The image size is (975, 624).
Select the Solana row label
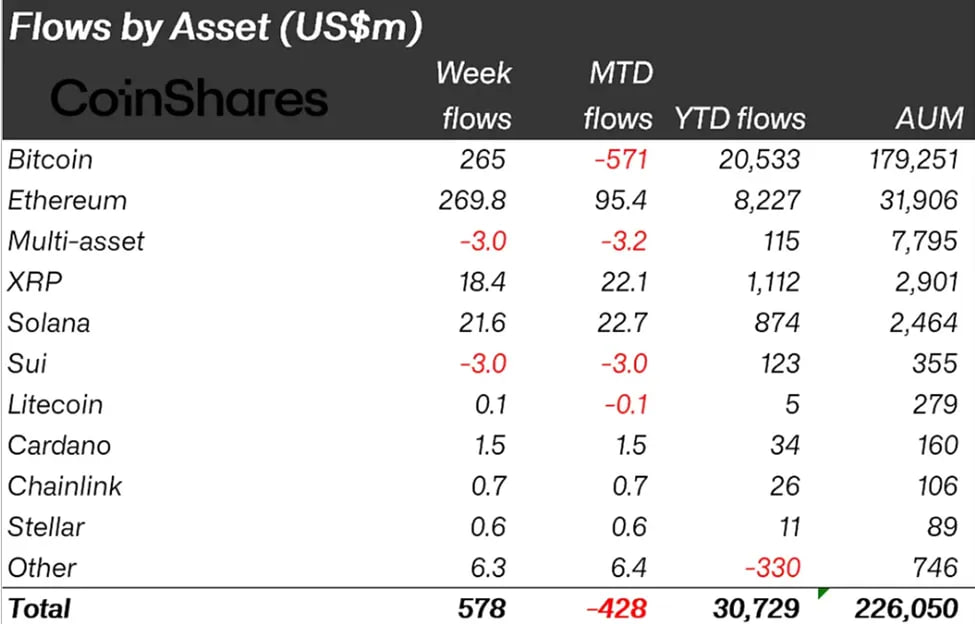coord(49,323)
